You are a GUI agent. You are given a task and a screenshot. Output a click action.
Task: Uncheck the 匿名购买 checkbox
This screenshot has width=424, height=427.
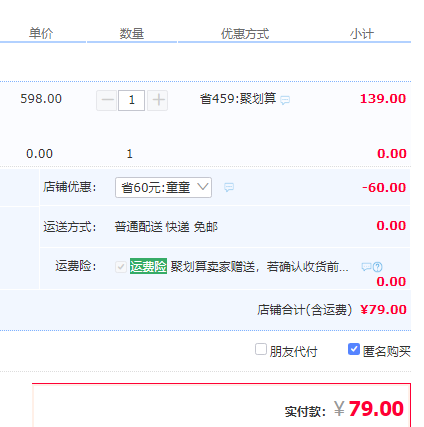point(354,349)
